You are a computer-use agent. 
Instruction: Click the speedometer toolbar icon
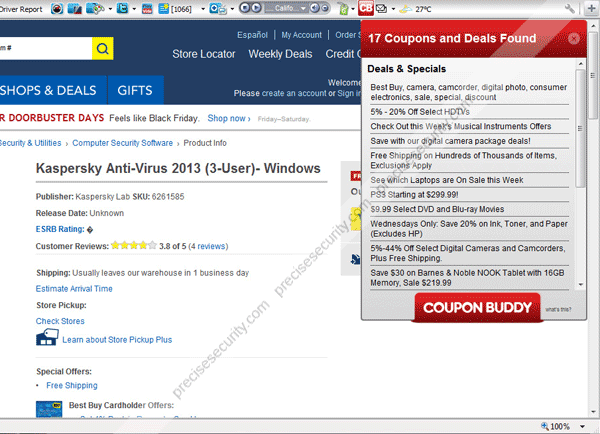(57, 8)
